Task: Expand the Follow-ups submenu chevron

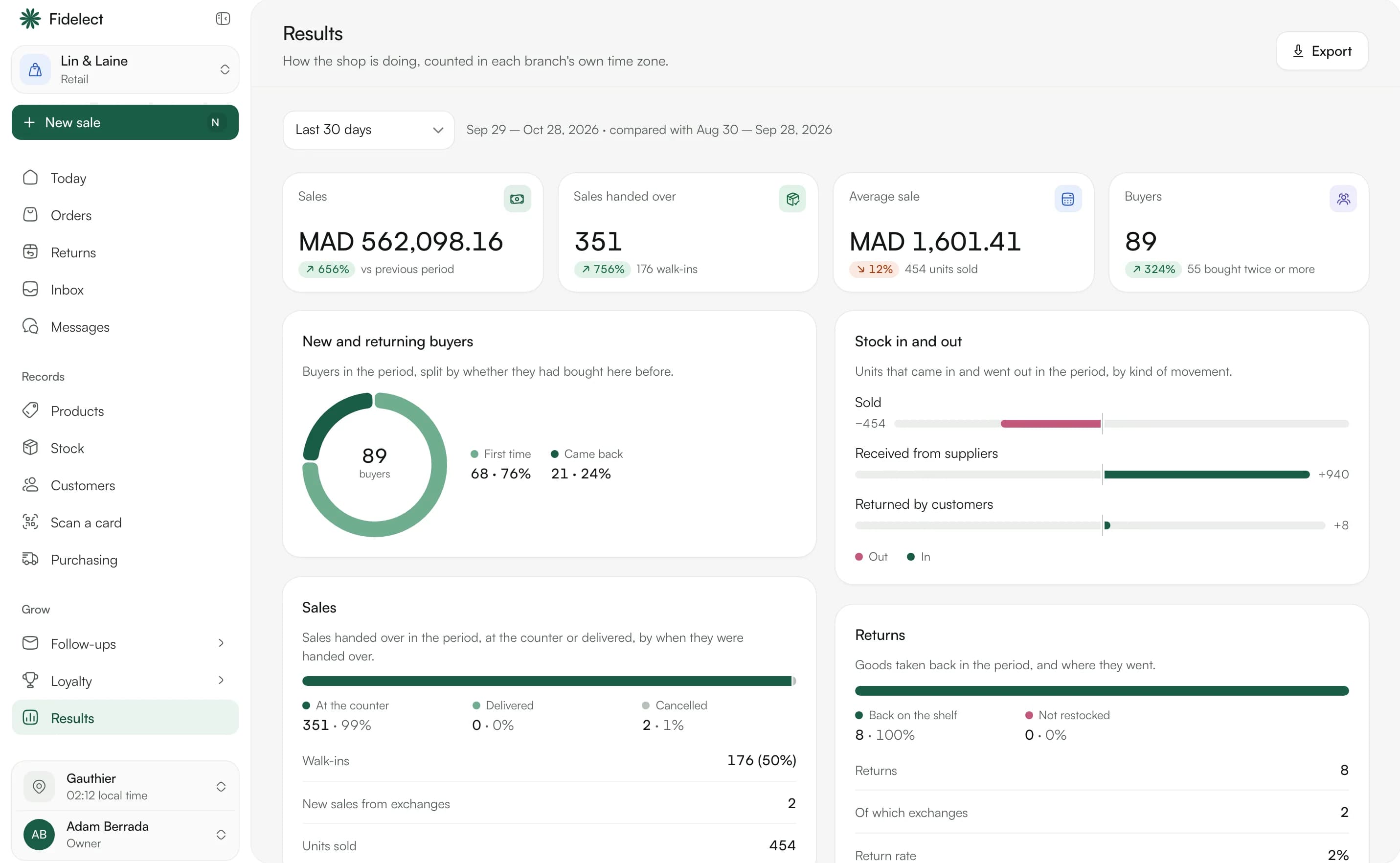Action: pyautogui.click(x=221, y=643)
